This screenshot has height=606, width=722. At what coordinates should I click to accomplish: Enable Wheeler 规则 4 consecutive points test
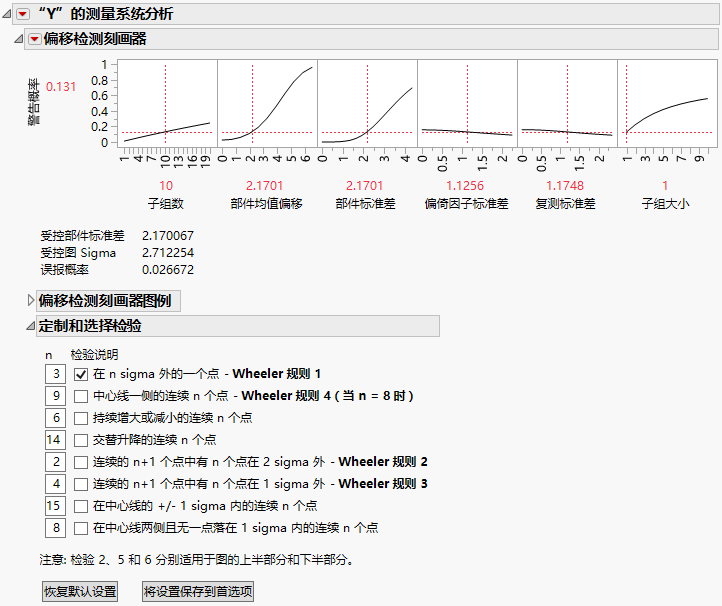81,396
